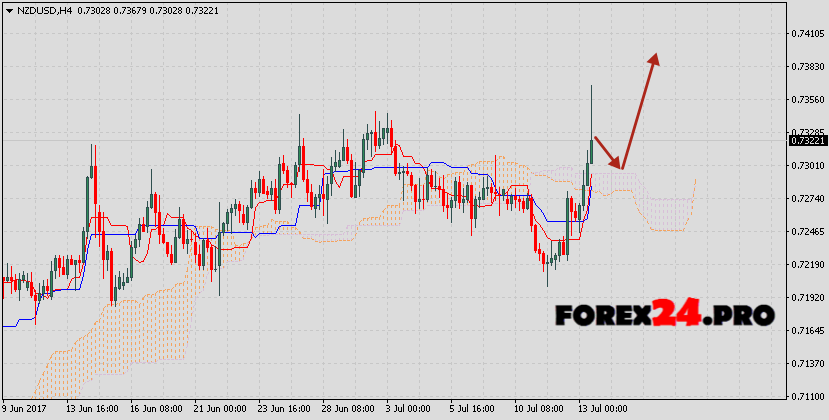
Task: Click the 21 Jun 00:00 time label
Action: point(220,409)
